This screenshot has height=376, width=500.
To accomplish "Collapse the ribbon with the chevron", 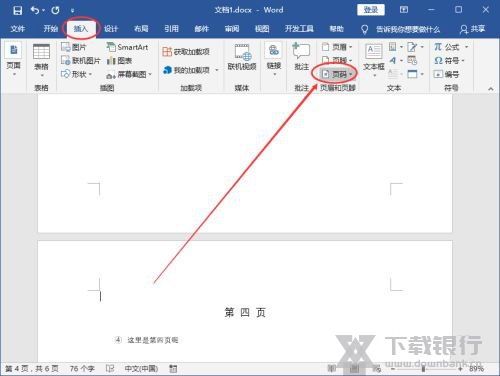I will (x=491, y=89).
